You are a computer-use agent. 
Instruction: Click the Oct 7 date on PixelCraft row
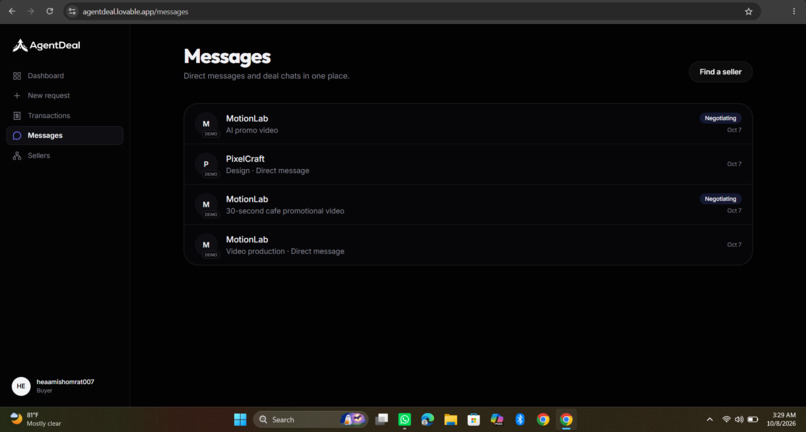coord(734,164)
